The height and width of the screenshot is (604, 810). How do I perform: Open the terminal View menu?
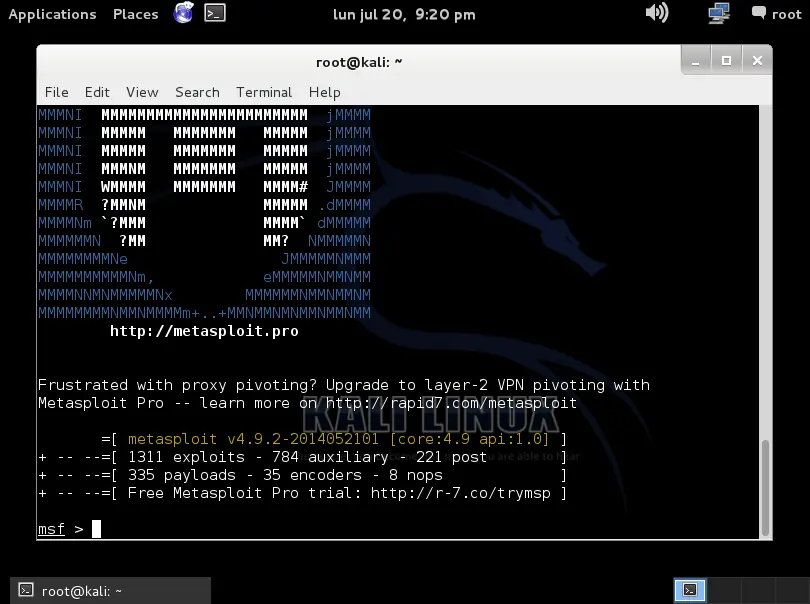pyautogui.click(x=142, y=92)
